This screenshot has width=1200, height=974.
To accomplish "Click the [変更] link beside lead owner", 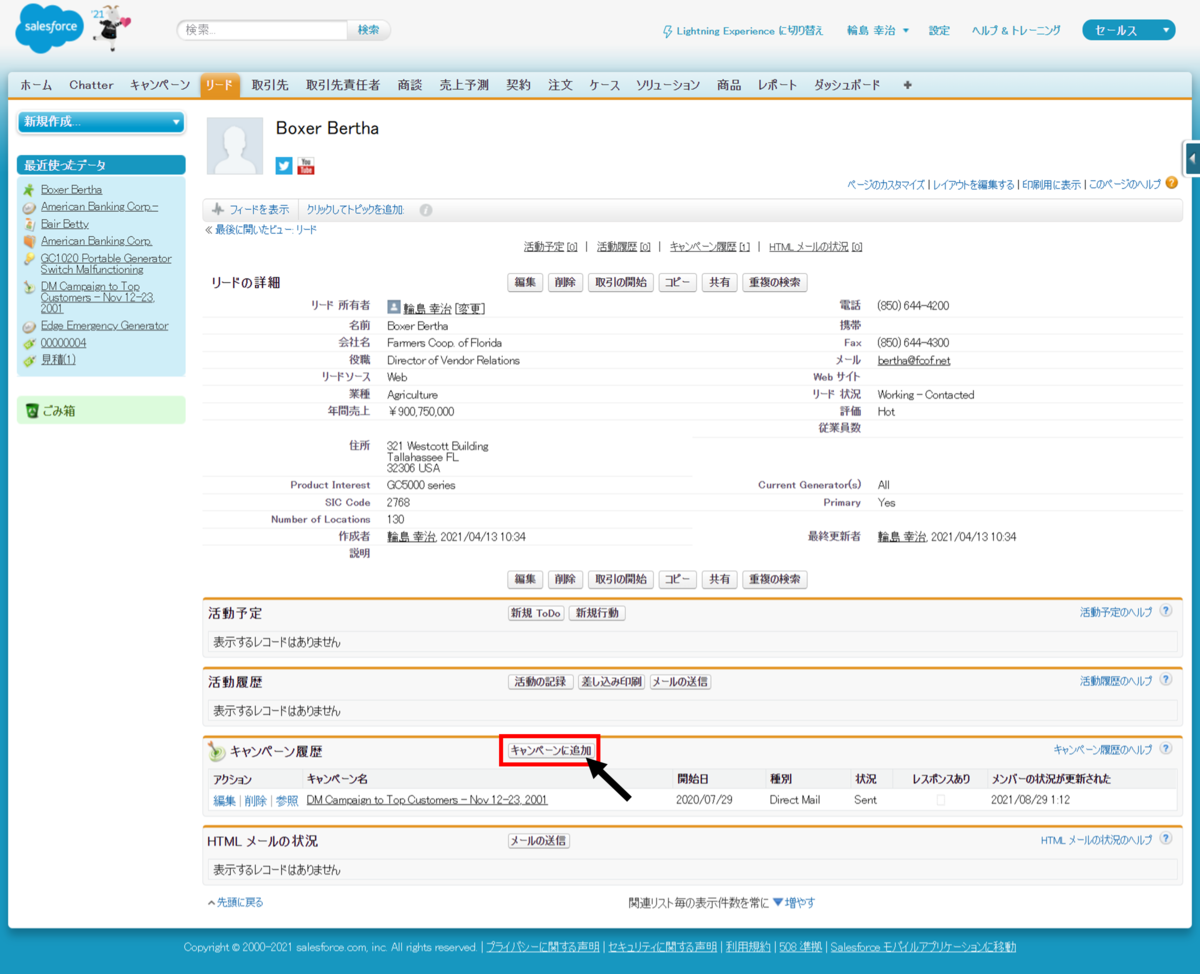I will pyautogui.click(x=470, y=308).
